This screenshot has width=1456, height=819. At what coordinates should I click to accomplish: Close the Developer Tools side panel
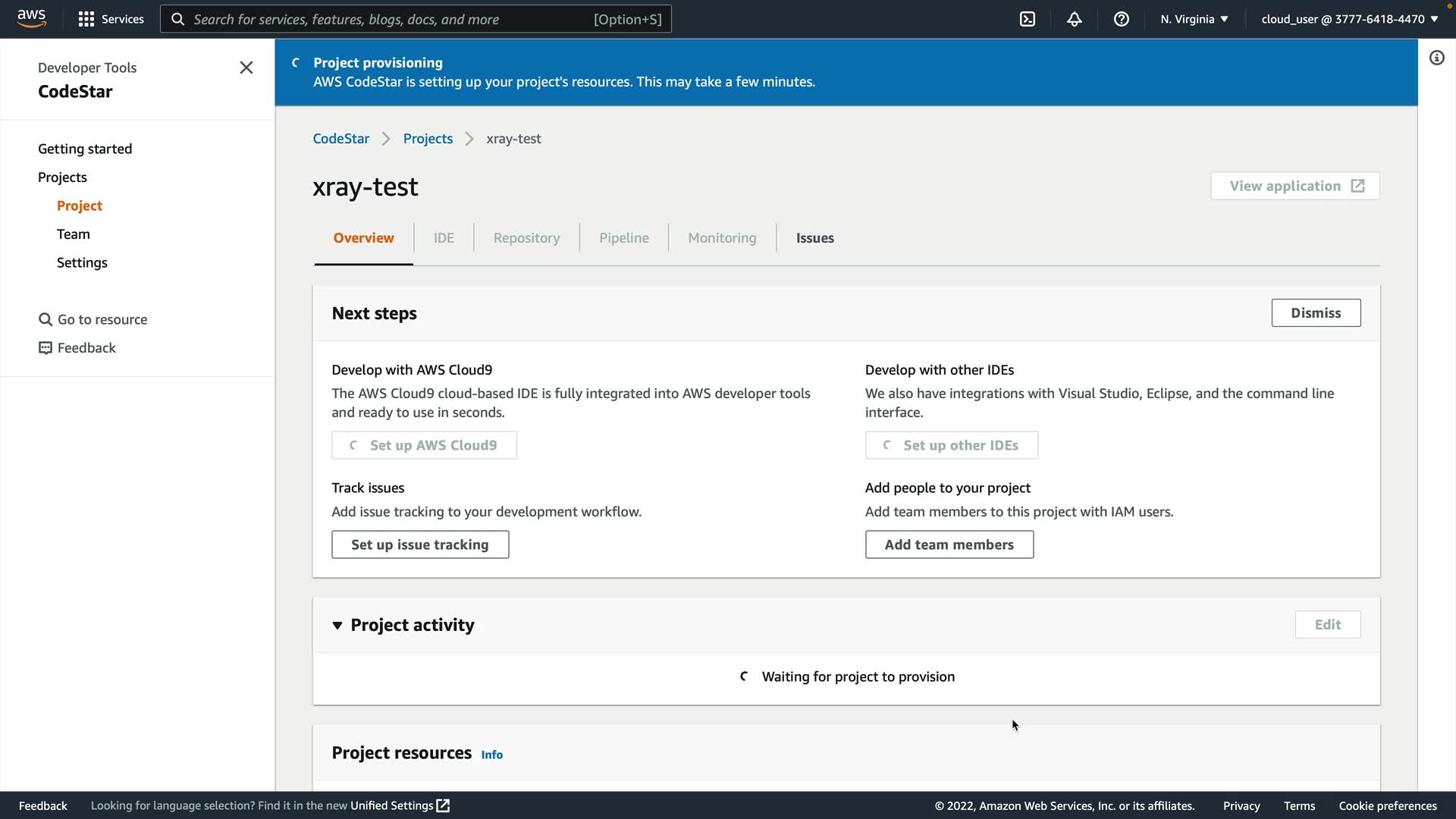pyautogui.click(x=246, y=67)
